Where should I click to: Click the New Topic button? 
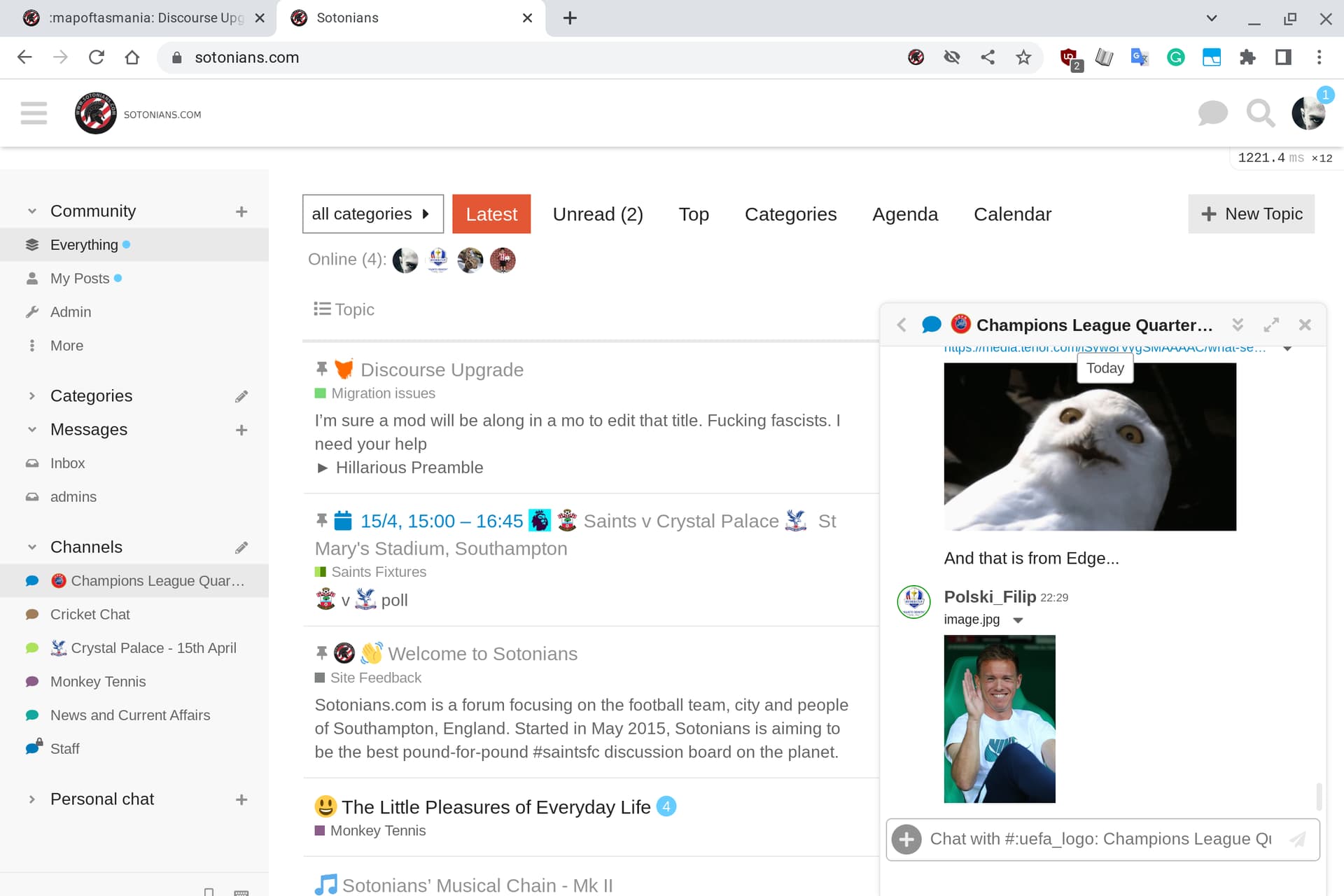coord(1252,214)
